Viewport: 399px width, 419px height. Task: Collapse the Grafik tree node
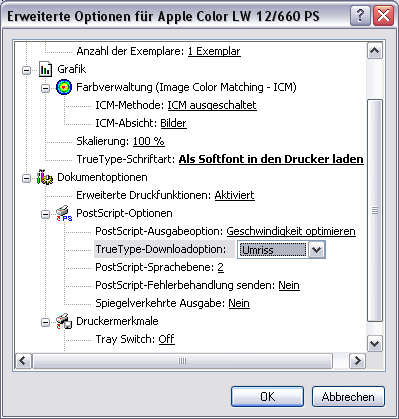pyautogui.click(x=26, y=70)
